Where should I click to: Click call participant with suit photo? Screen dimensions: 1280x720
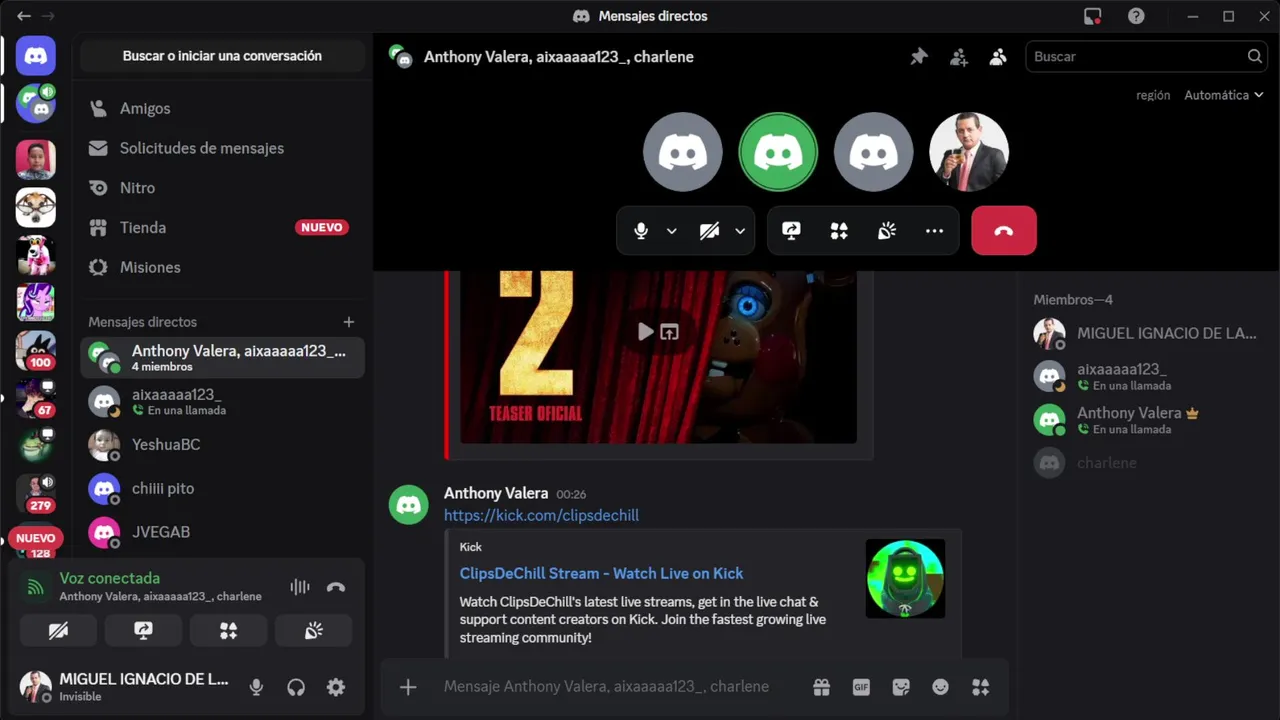point(968,152)
